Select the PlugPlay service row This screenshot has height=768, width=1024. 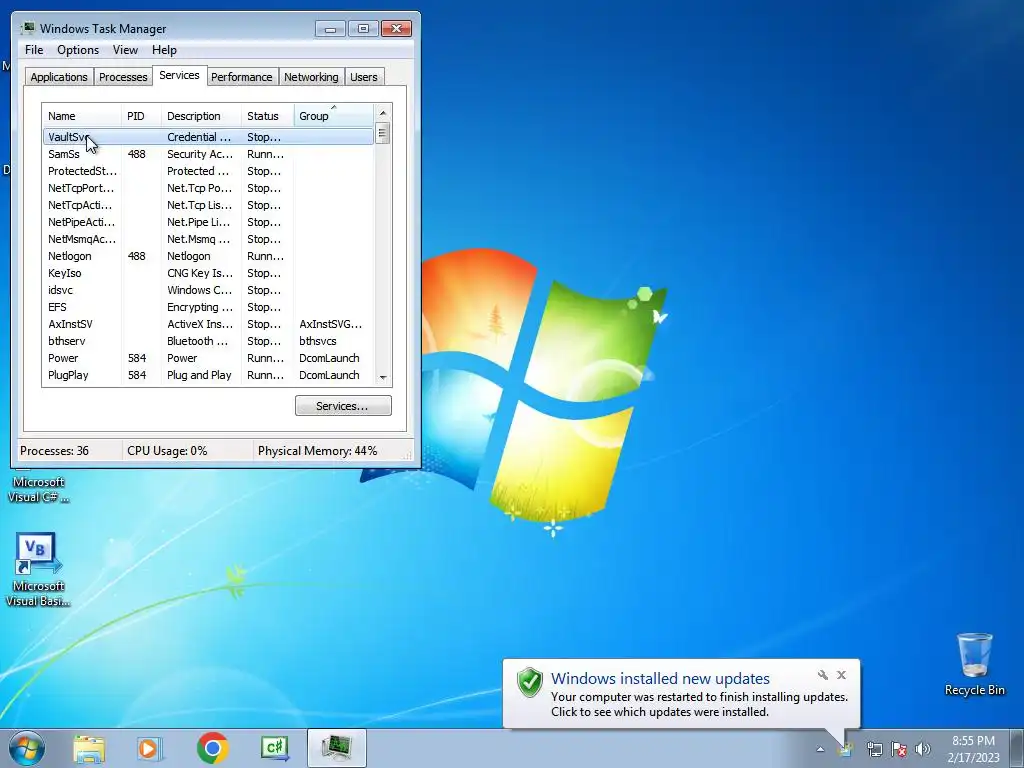click(x=208, y=375)
